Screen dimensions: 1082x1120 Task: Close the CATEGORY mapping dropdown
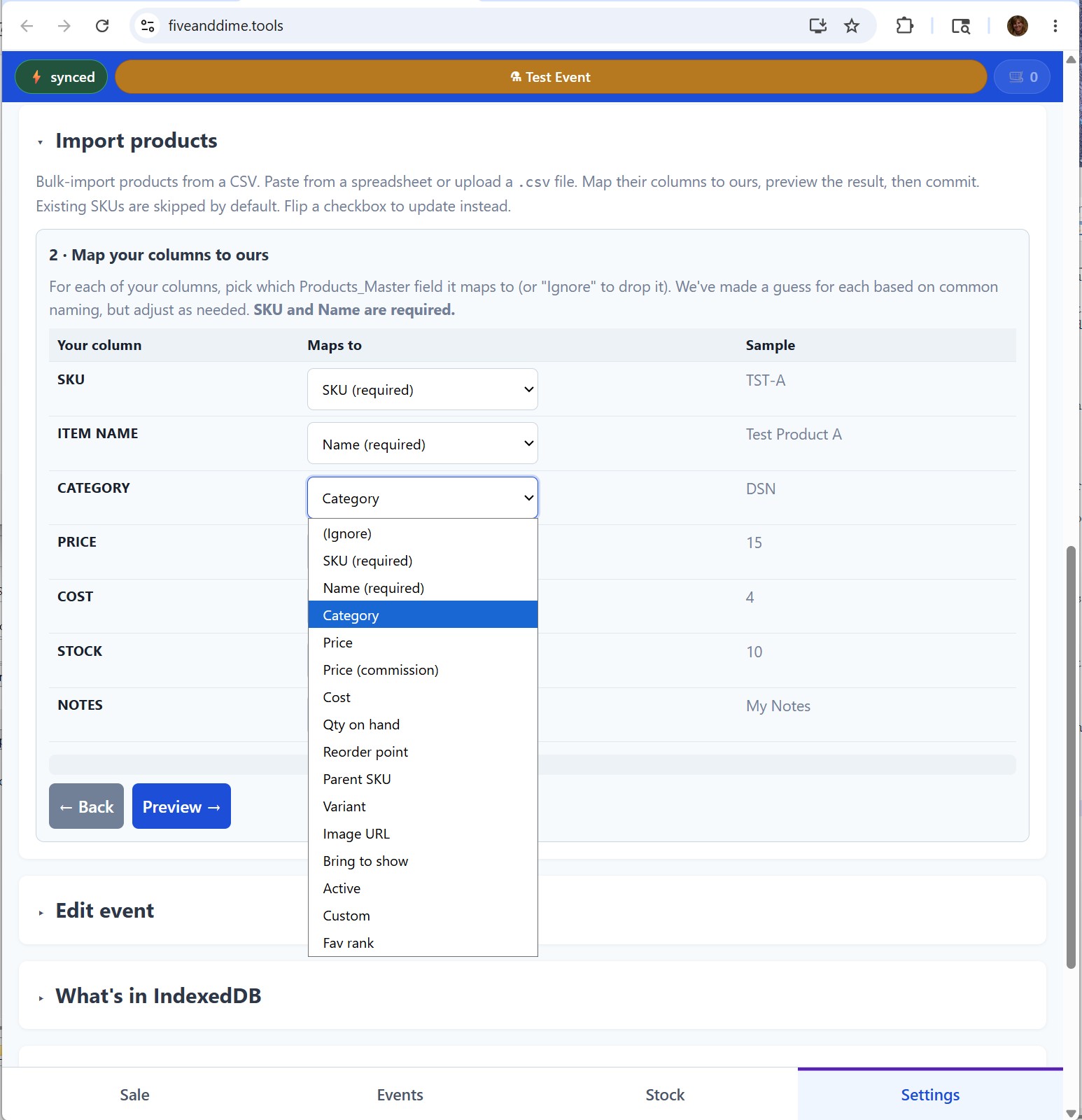tap(423, 498)
